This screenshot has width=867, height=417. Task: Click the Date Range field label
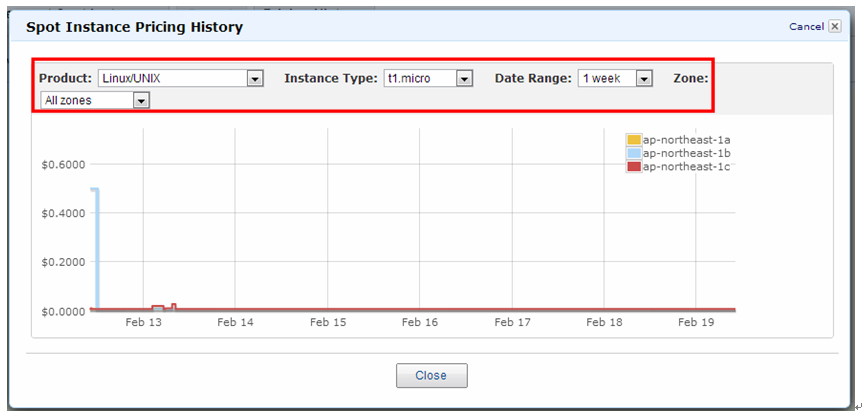pos(533,79)
